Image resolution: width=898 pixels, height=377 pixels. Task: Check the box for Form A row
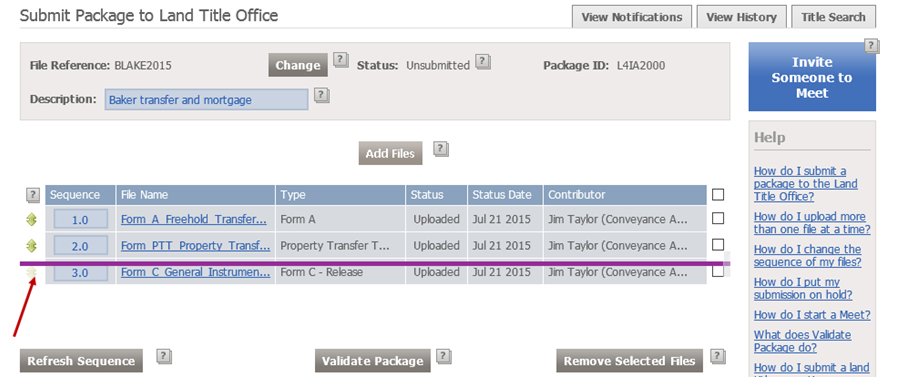(x=718, y=218)
